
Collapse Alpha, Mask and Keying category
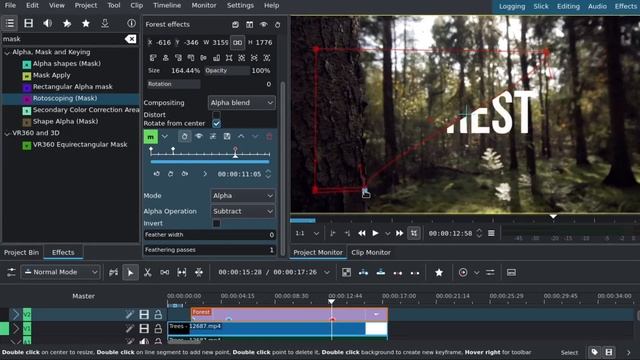[x=7, y=52]
